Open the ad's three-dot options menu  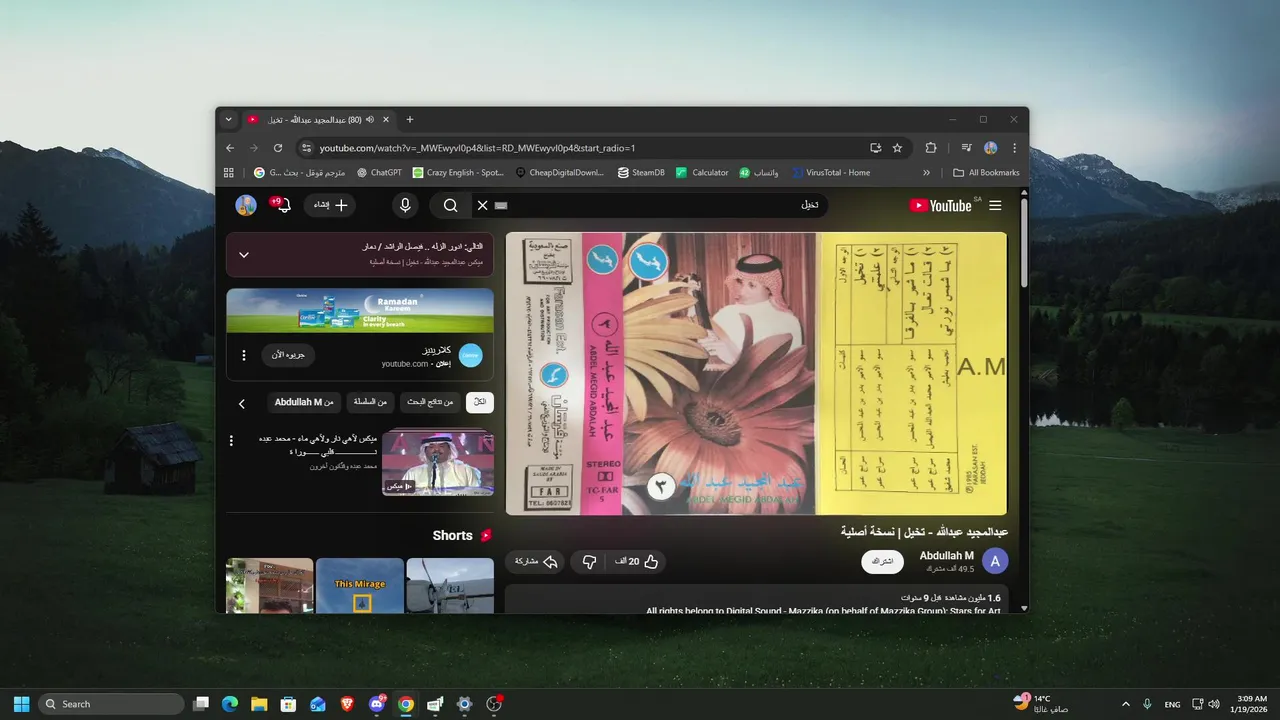[x=243, y=355]
